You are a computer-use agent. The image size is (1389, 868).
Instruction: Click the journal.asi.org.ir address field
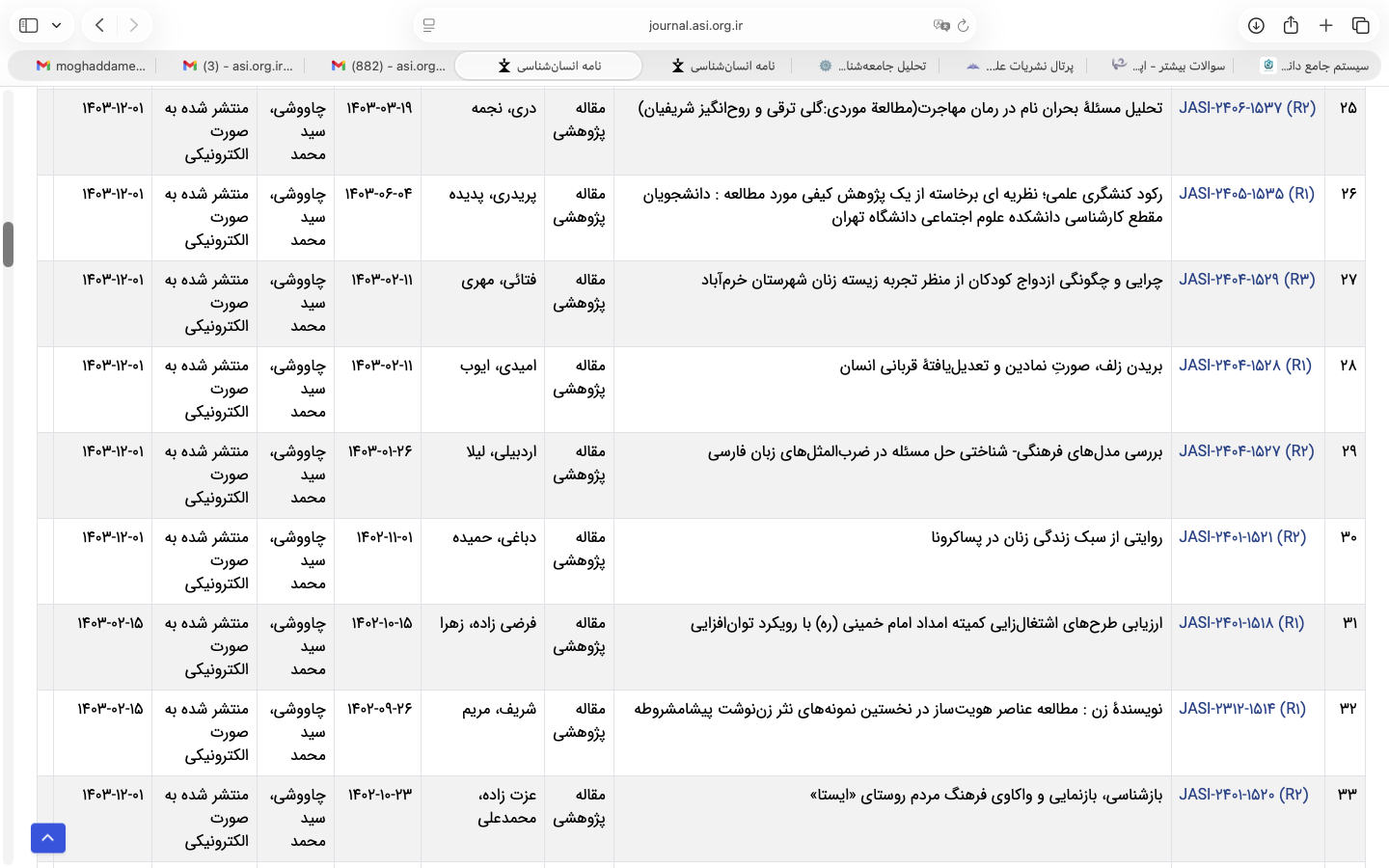(x=694, y=25)
